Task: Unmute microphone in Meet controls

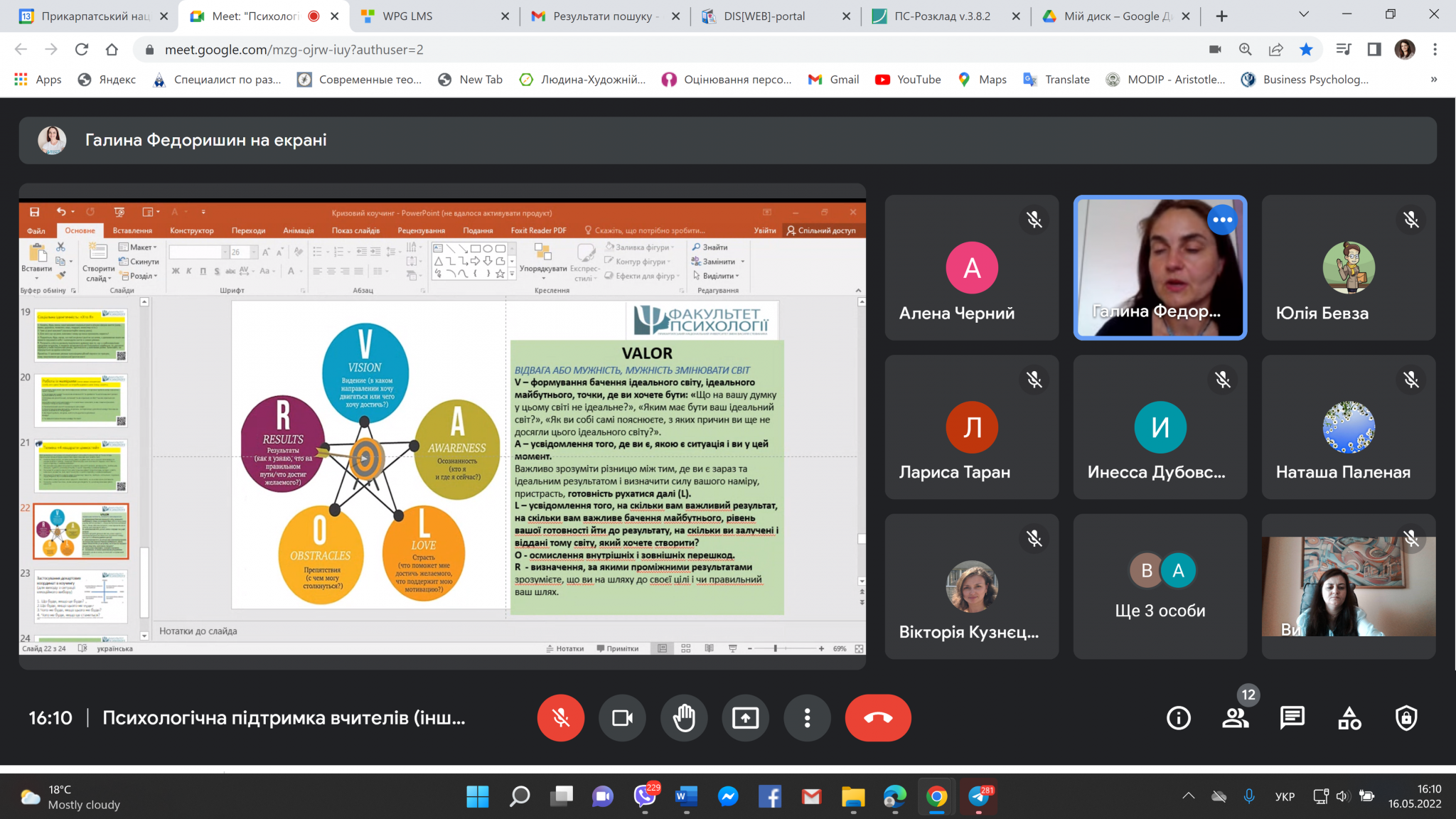Action: pos(561,718)
